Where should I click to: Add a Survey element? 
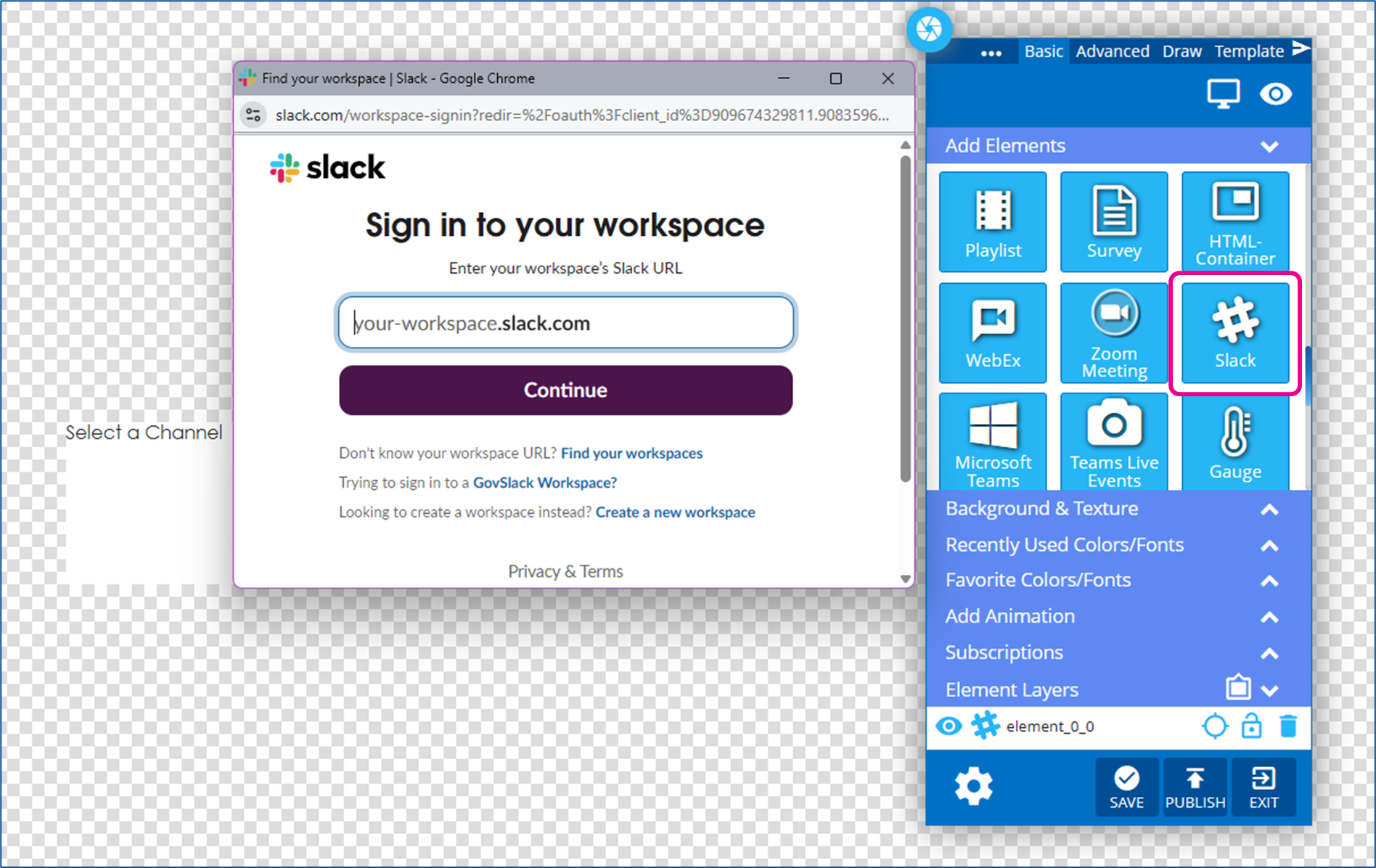tap(1114, 221)
